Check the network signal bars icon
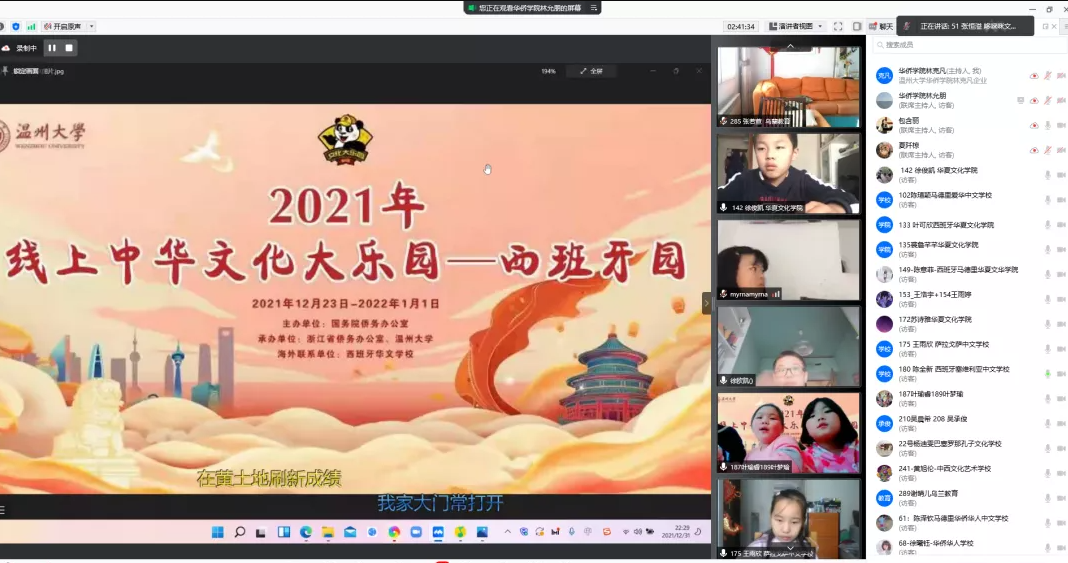 point(31,27)
